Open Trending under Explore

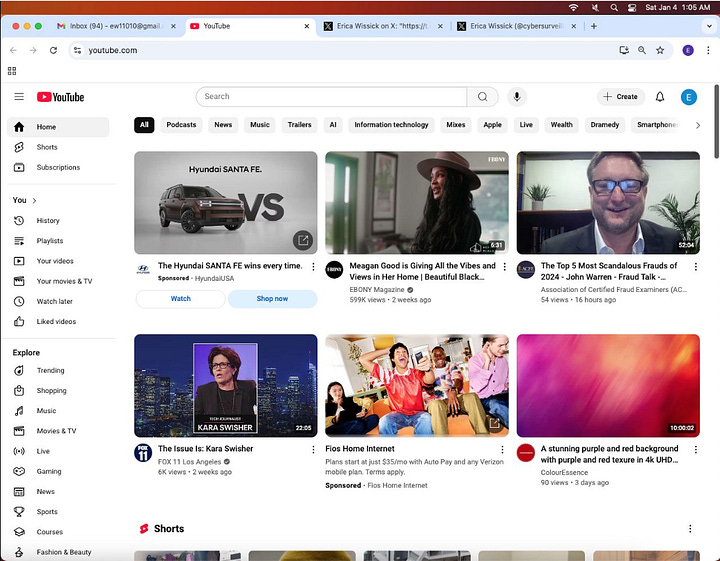(58, 370)
